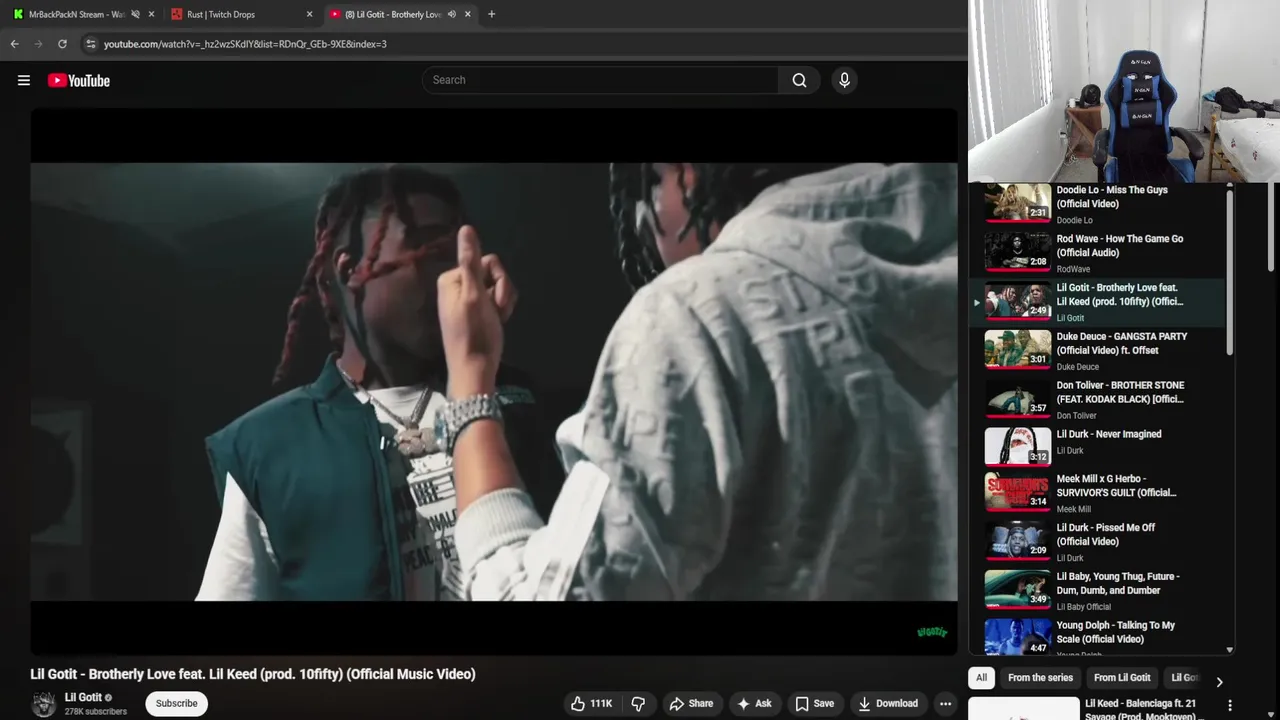The width and height of the screenshot is (1280, 720).
Task: Play Rod Wave - How The Game Go
Action: 1098,252
